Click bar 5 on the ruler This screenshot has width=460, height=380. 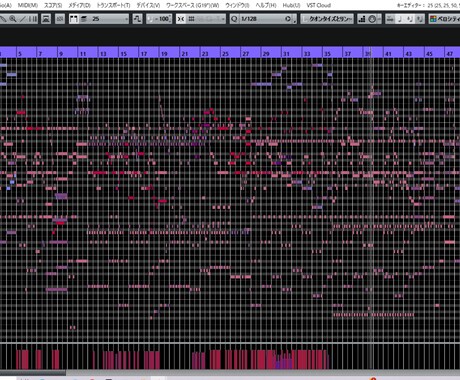coord(20,53)
